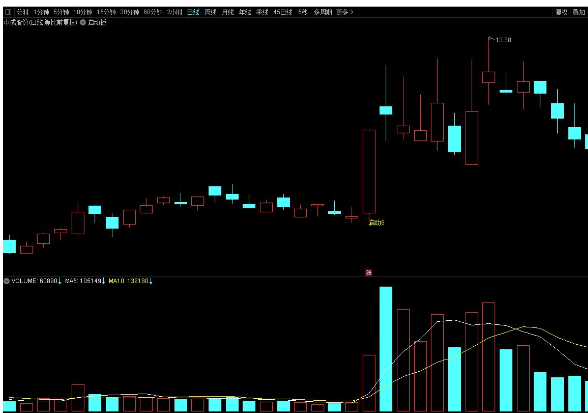588x413 pixels.
Task: Open the 多周期 multi-period view
Action: 323,12
